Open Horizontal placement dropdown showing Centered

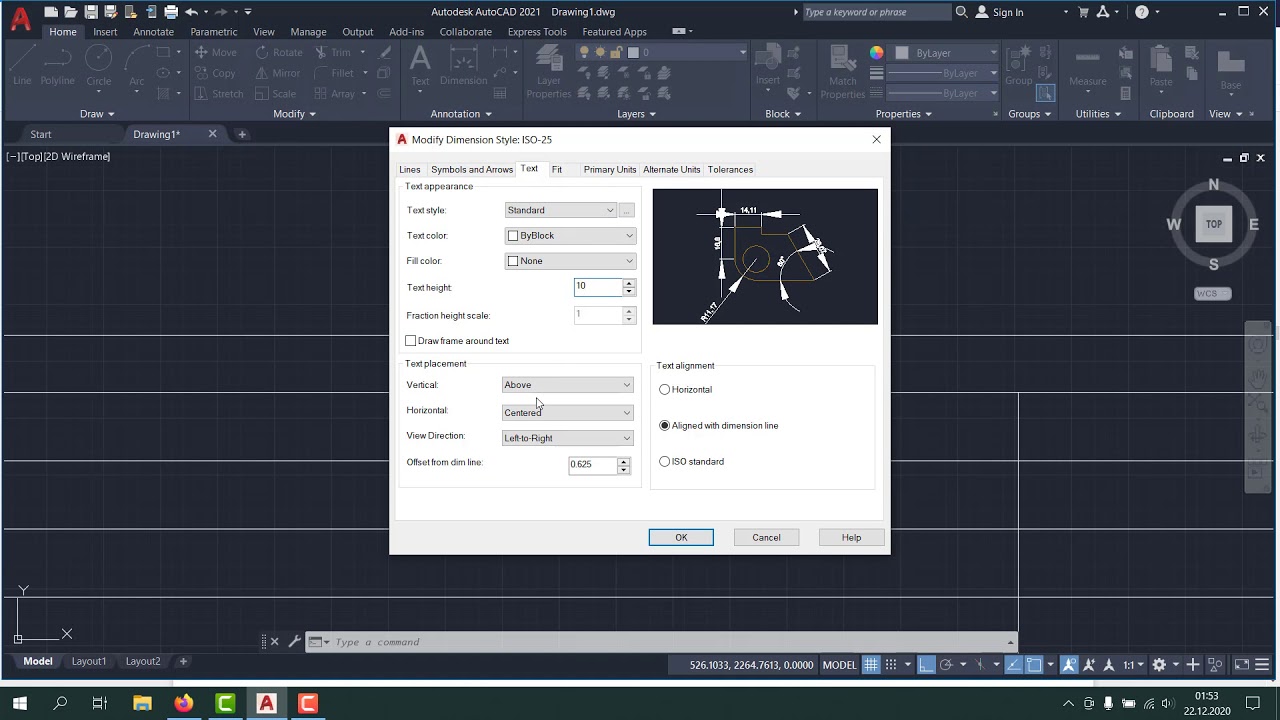(x=567, y=412)
